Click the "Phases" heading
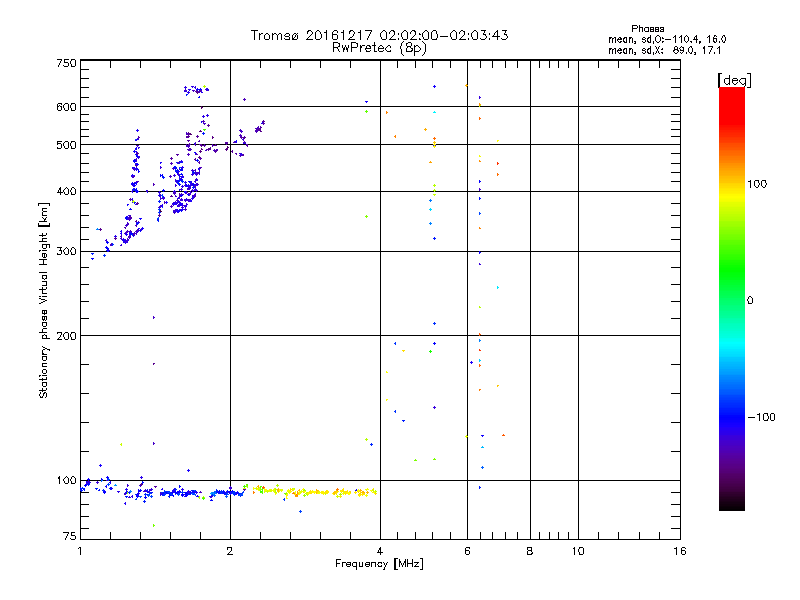The width and height of the screenshot is (800, 600). click(x=647, y=29)
